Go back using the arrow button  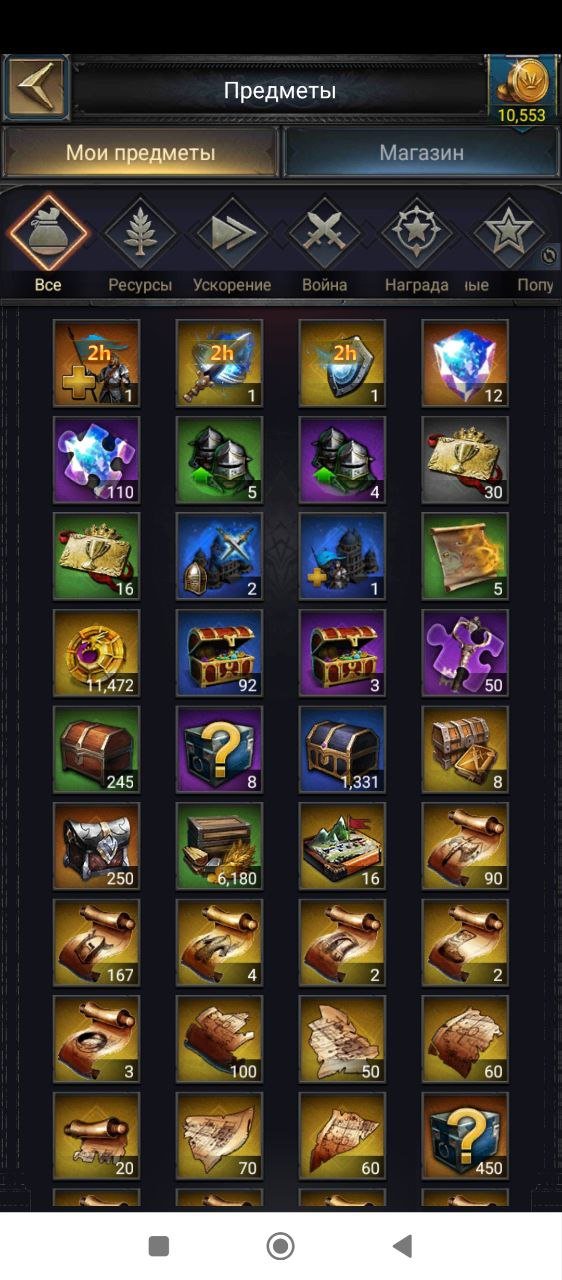[36, 89]
